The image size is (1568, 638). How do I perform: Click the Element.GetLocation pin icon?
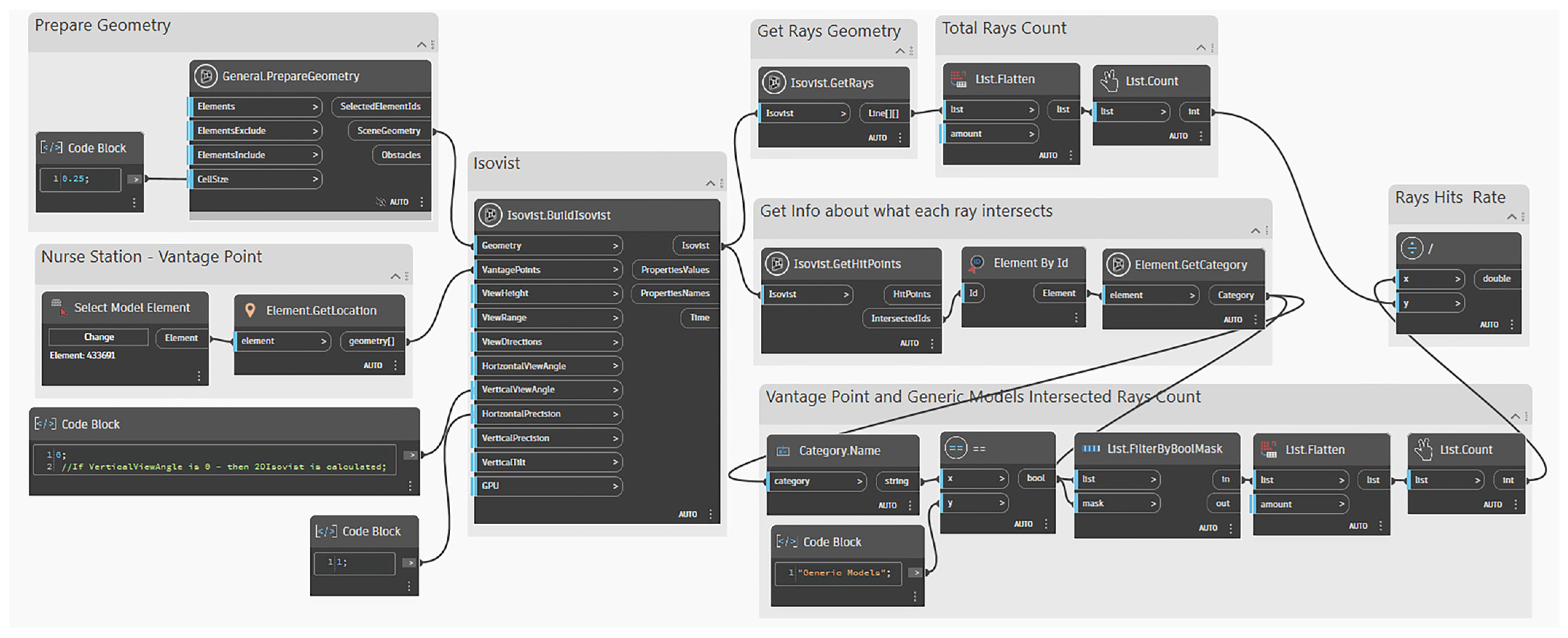[x=250, y=310]
